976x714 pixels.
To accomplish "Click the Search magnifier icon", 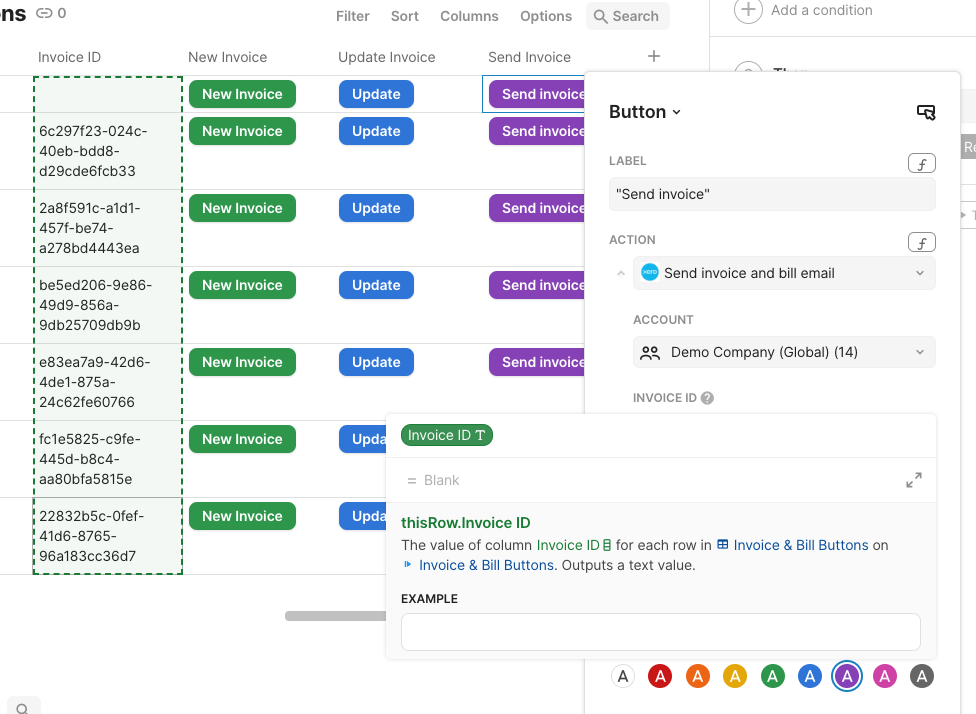I will 600,16.
